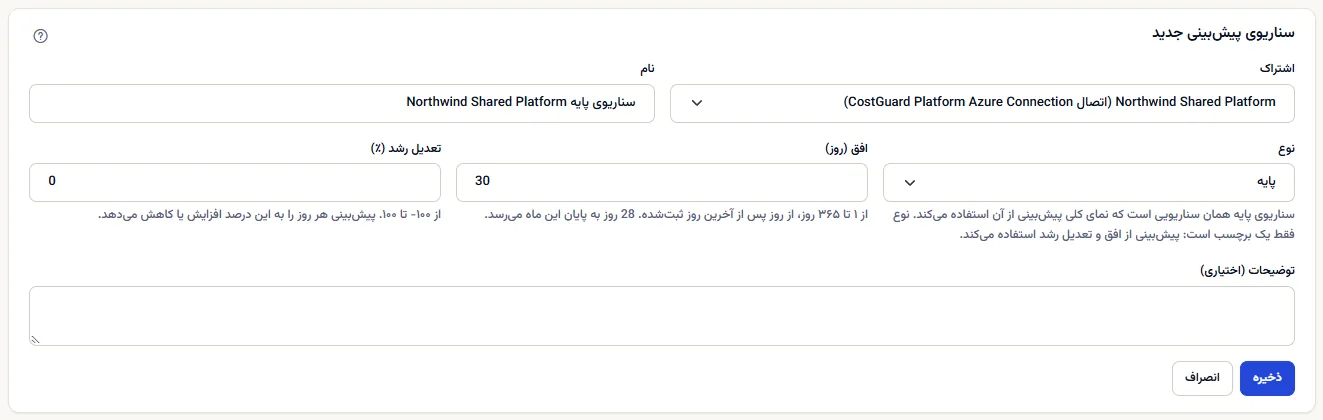Click the نام field label
This screenshot has width=1323, height=420.
pyautogui.click(x=648, y=68)
